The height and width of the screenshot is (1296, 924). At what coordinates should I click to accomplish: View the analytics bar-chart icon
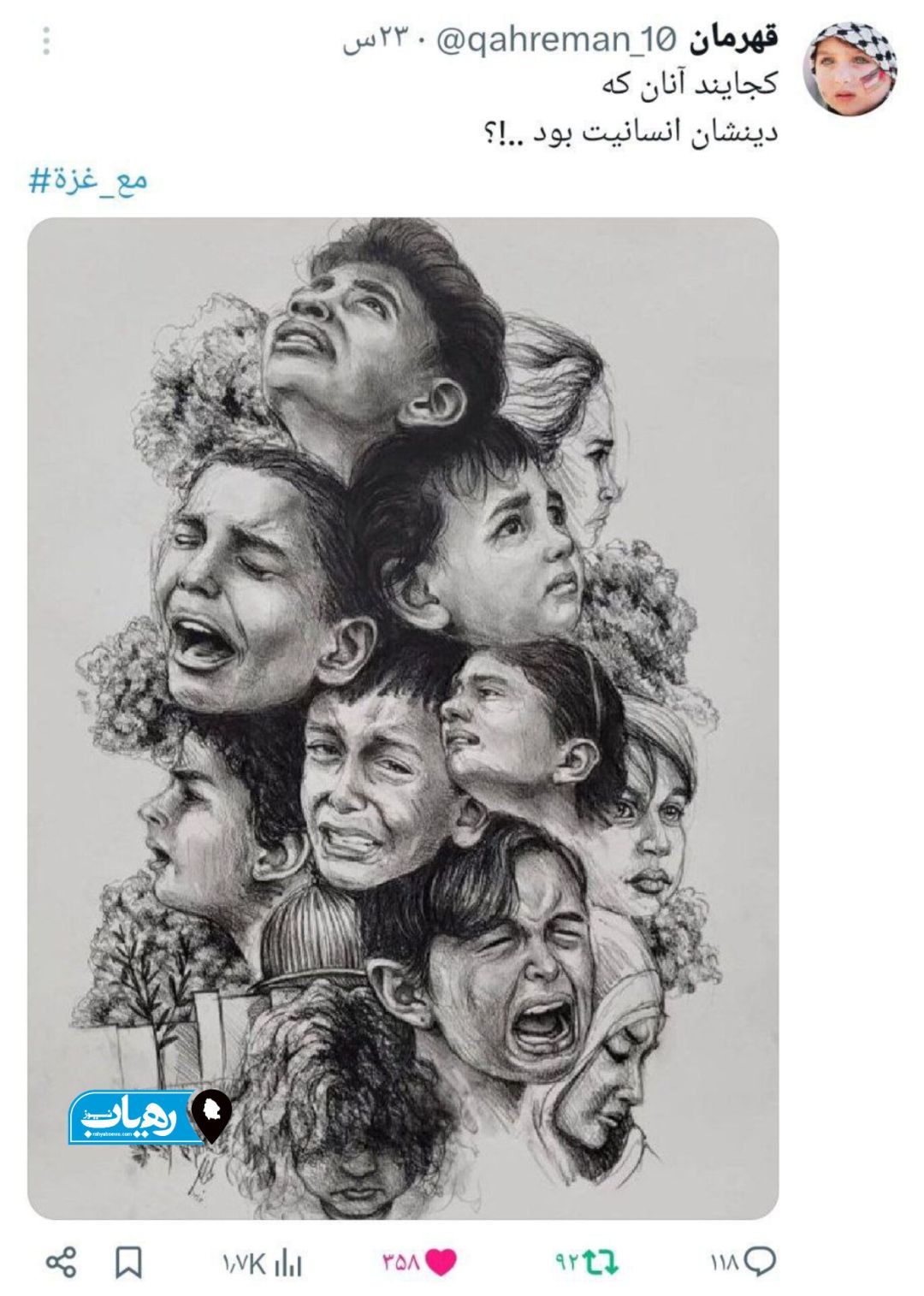[x=289, y=1263]
